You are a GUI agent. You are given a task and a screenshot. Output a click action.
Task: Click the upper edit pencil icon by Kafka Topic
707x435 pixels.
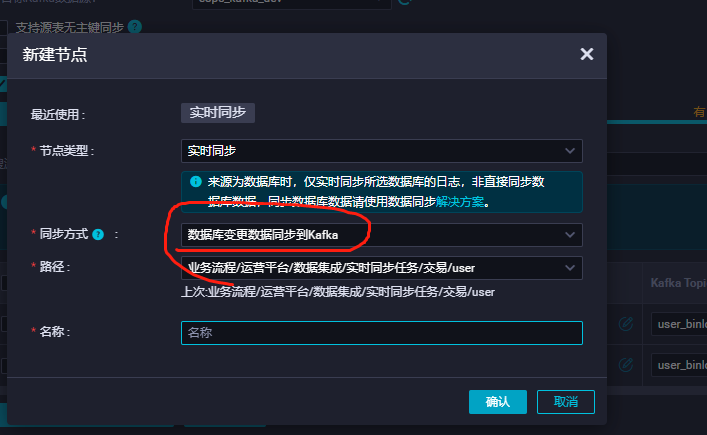click(x=626, y=324)
